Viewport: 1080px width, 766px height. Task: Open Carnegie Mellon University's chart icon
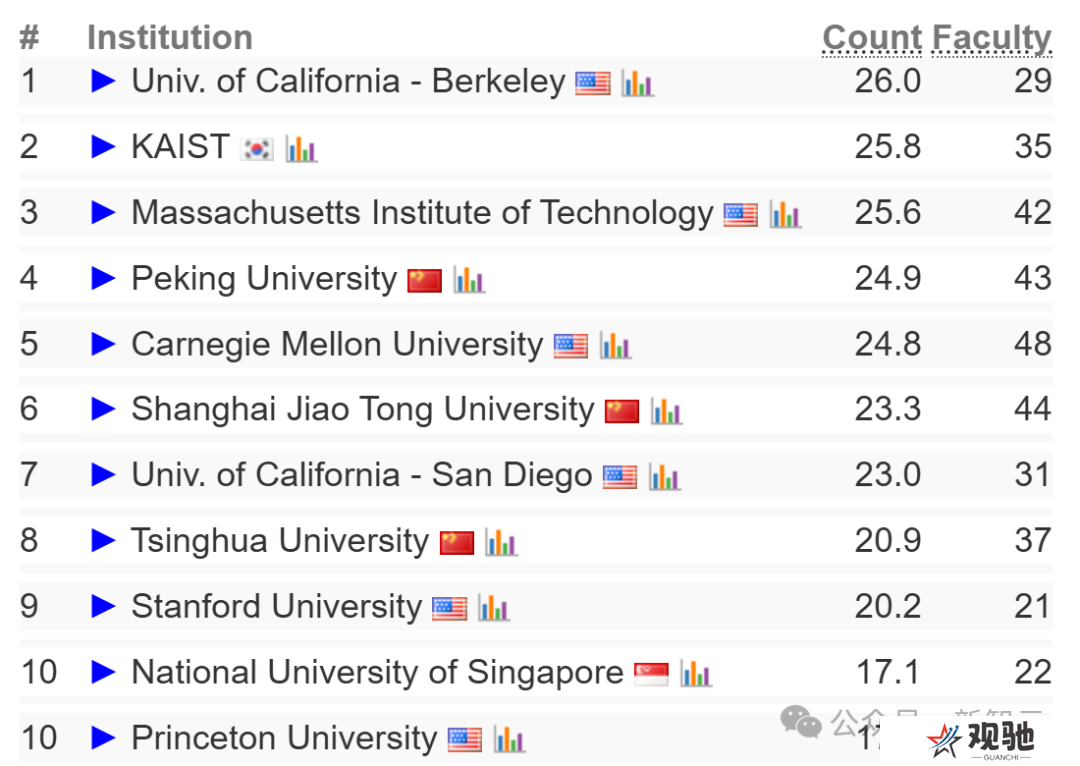(x=615, y=346)
